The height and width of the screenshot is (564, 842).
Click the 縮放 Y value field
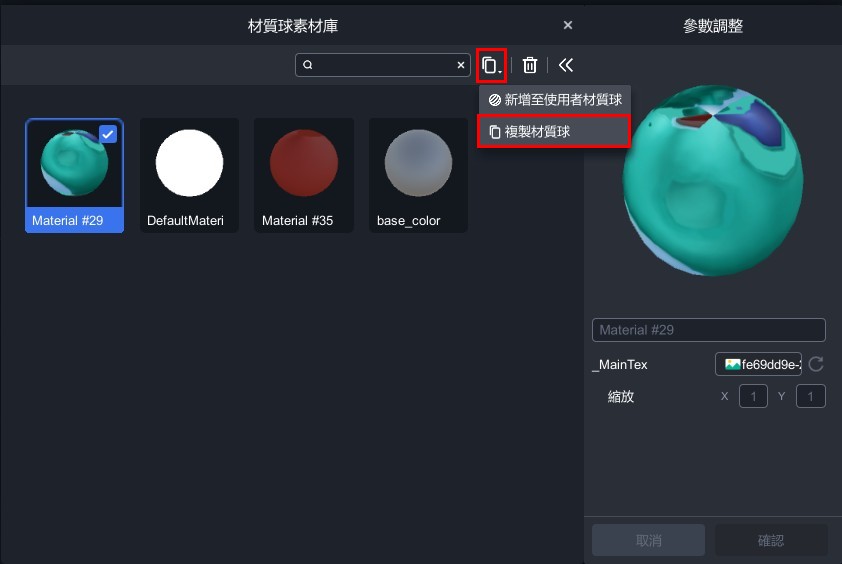810,397
